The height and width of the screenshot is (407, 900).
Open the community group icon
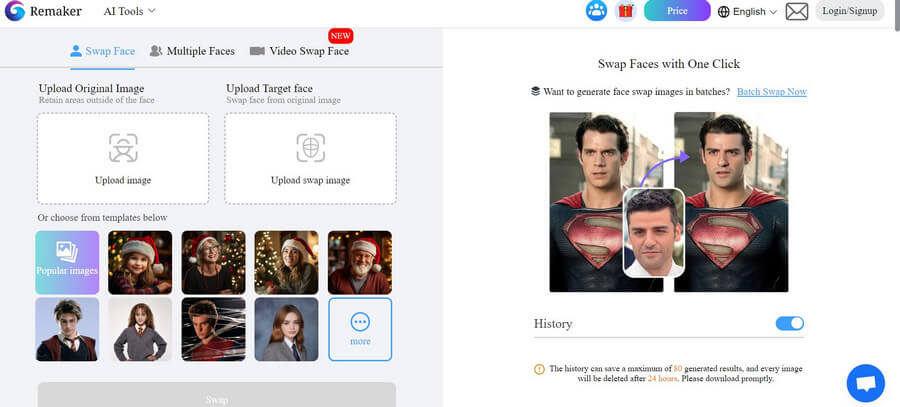[596, 10]
